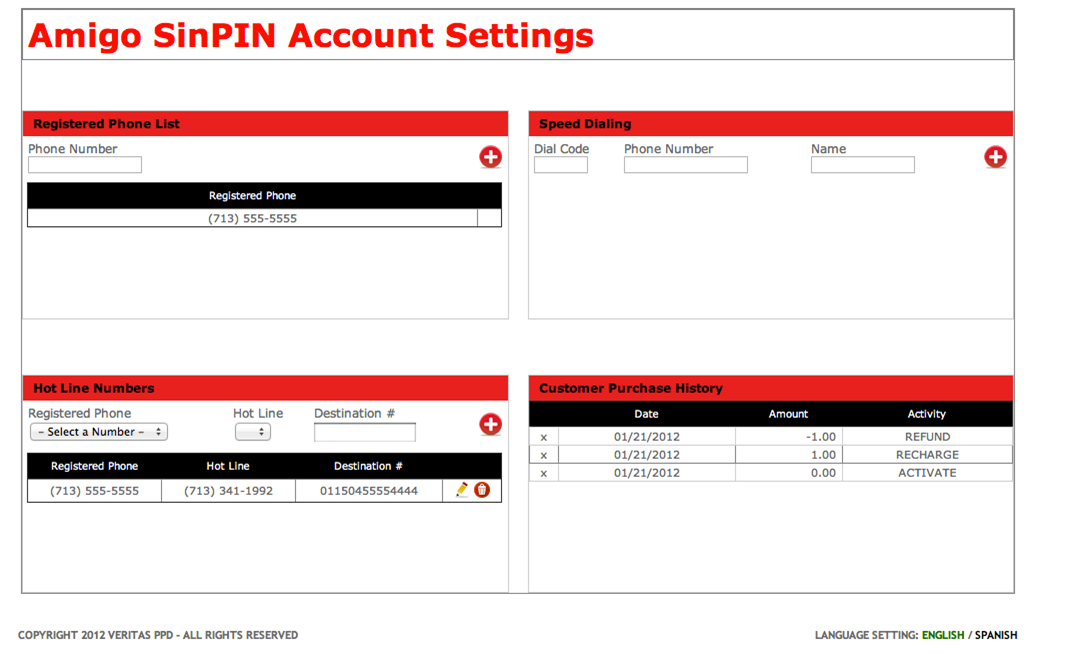Click the Speed Dialing section header
Screen dimensions: 1070x660
click(x=771, y=124)
